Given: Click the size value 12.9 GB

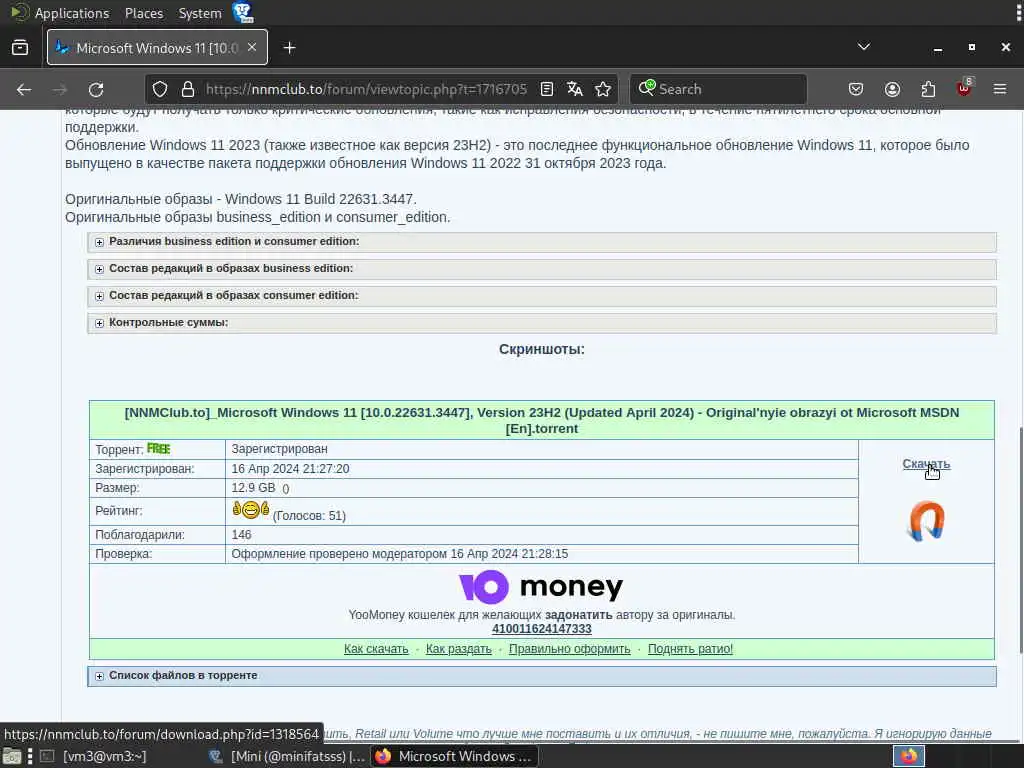Looking at the screenshot, I should click(253, 488).
